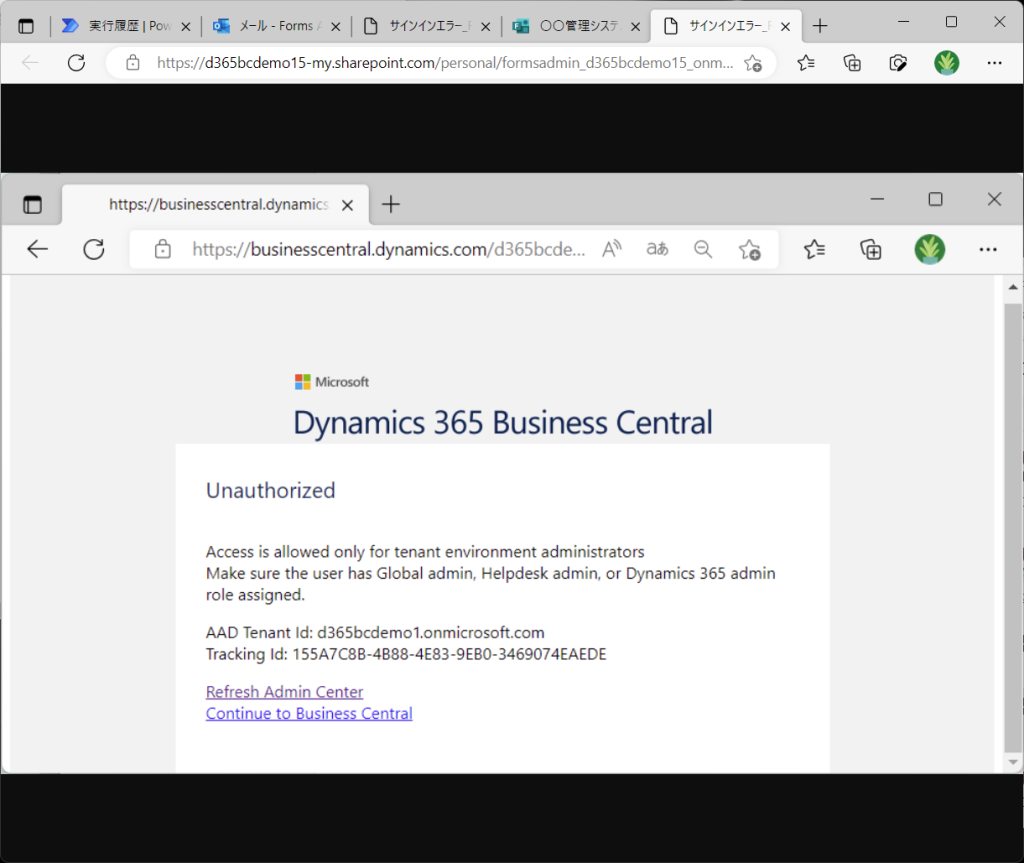Open translate page icon
This screenshot has width=1024, height=863.
tap(657, 249)
